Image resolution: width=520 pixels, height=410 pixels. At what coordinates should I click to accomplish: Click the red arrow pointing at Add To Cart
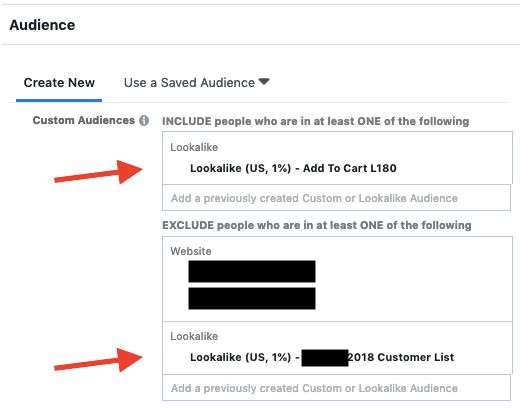(x=98, y=172)
